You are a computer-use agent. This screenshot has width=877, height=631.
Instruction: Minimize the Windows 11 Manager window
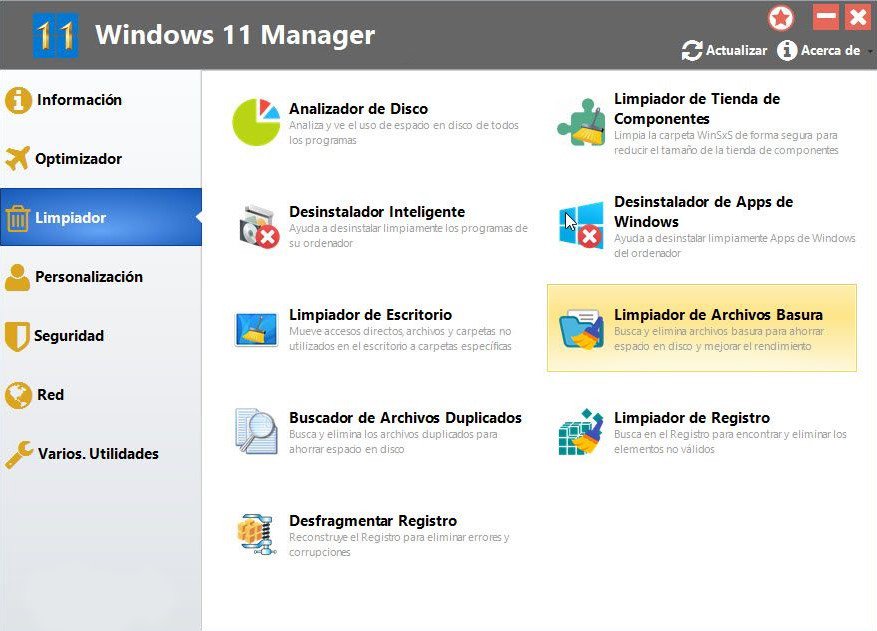click(826, 17)
